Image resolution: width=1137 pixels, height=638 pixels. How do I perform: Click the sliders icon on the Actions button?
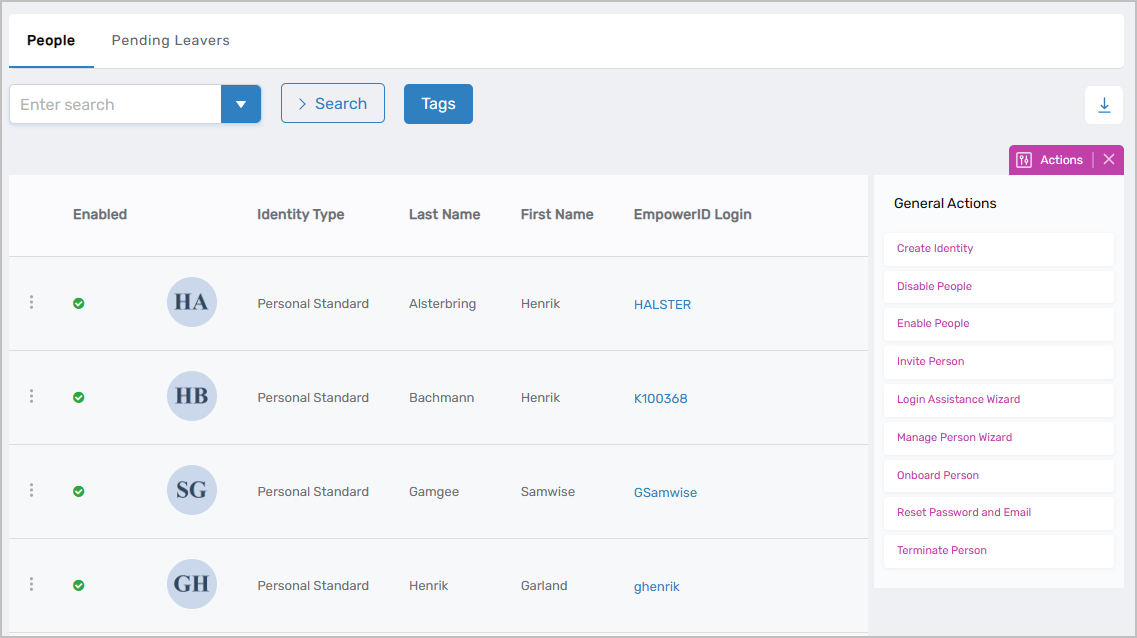coord(1023,159)
